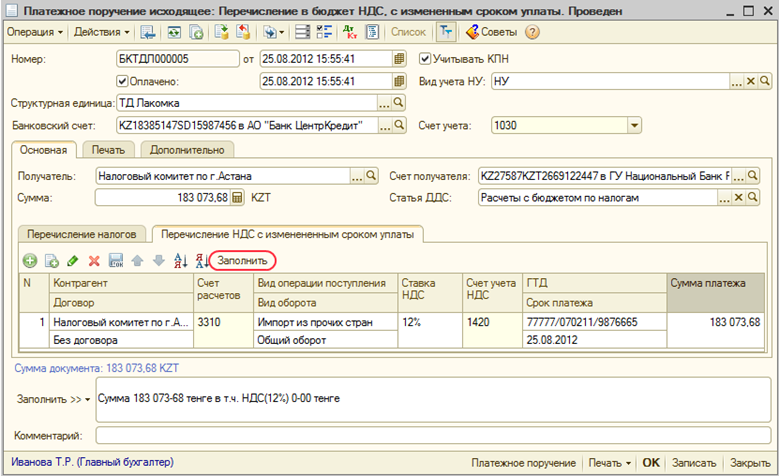Open calendar picker beside the Номер date field
Image resolution: width=779 pixels, height=476 pixels.
point(400,58)
